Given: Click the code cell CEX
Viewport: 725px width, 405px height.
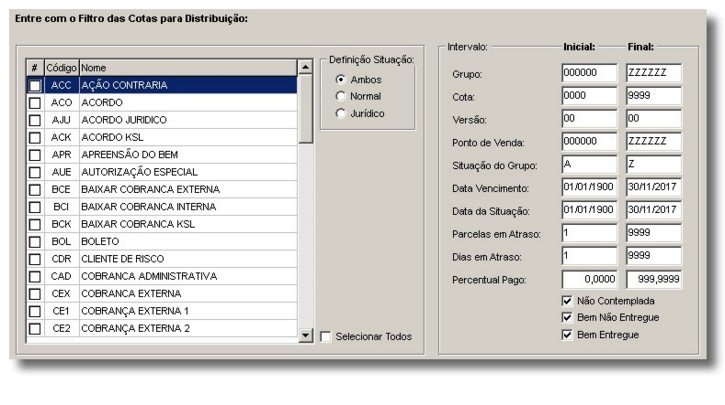Looking at the screenshot, I should pos(61,294).
